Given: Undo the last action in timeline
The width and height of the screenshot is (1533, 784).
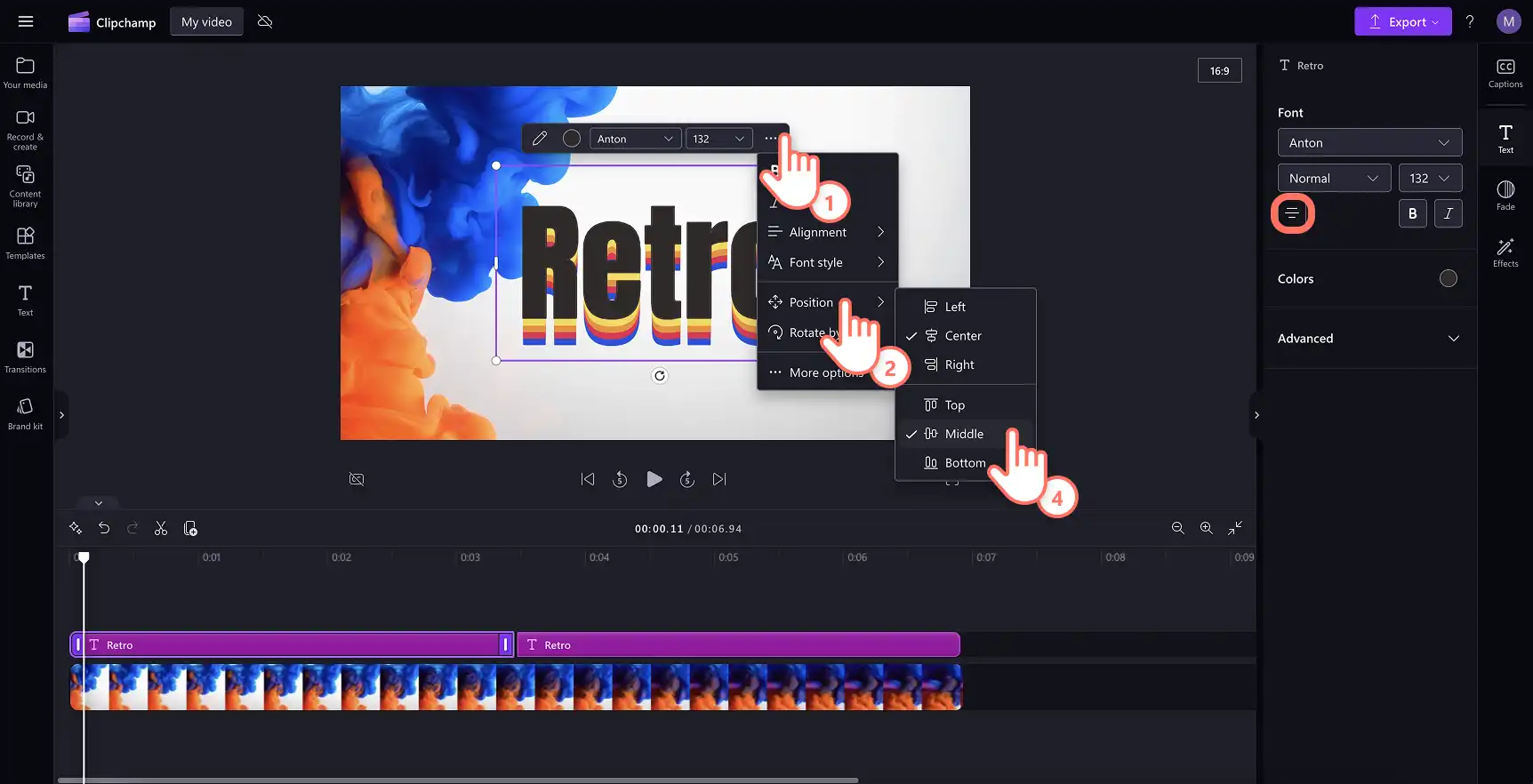Looking at the screenshot, I should pos(104,529).
